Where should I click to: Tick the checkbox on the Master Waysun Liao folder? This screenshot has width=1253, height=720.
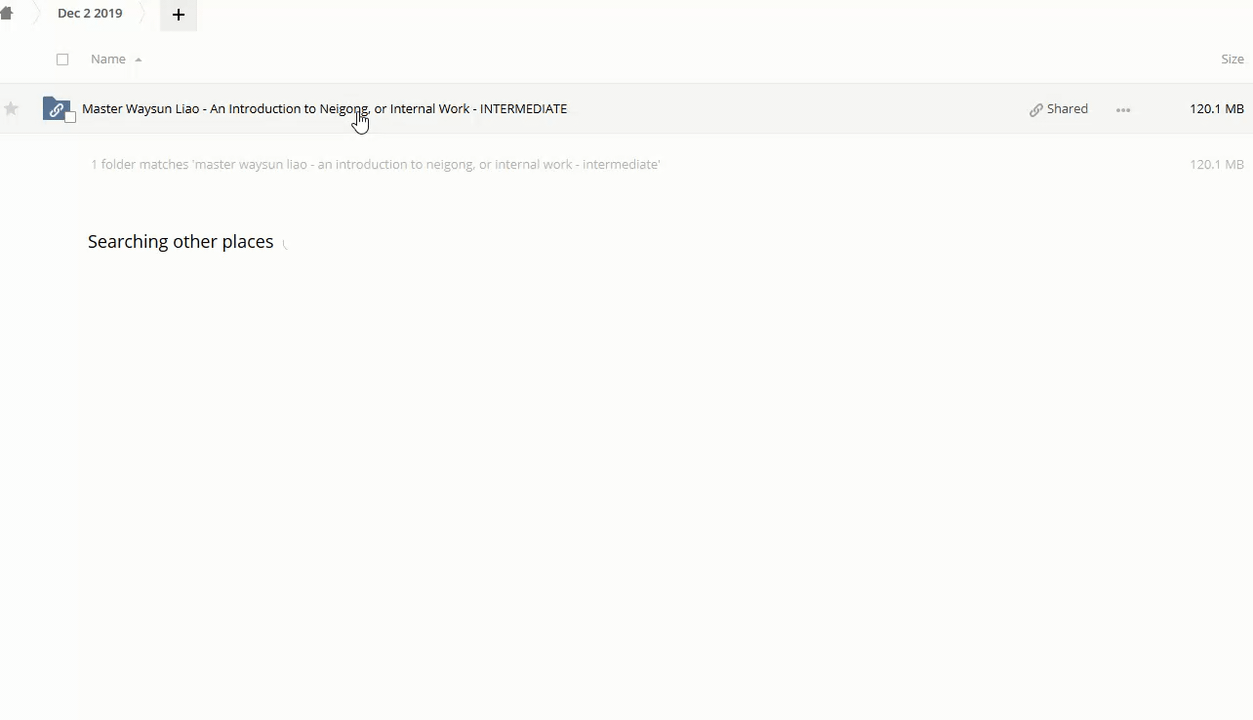point(70,118)
